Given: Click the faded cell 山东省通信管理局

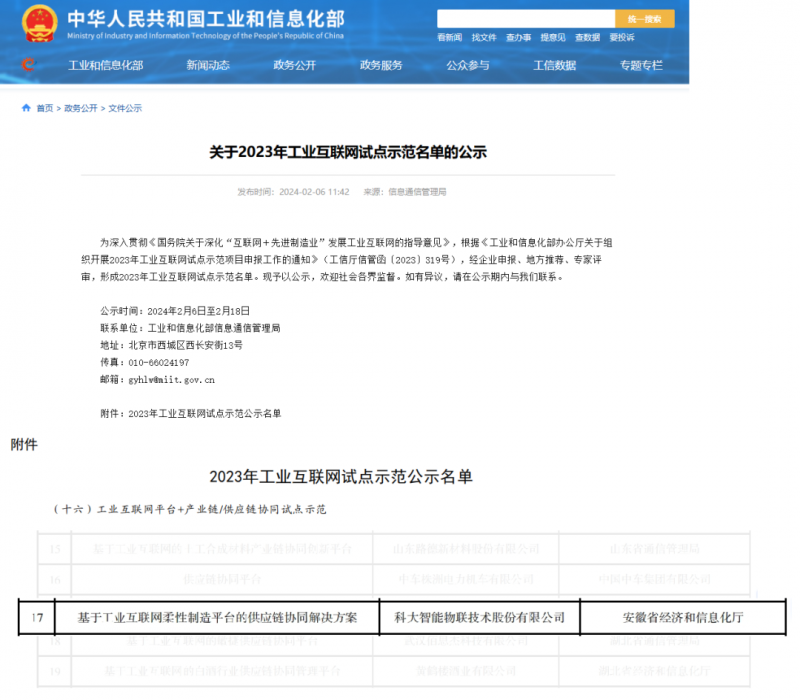Looking at the screenshot, I should (x=655, y=549).
